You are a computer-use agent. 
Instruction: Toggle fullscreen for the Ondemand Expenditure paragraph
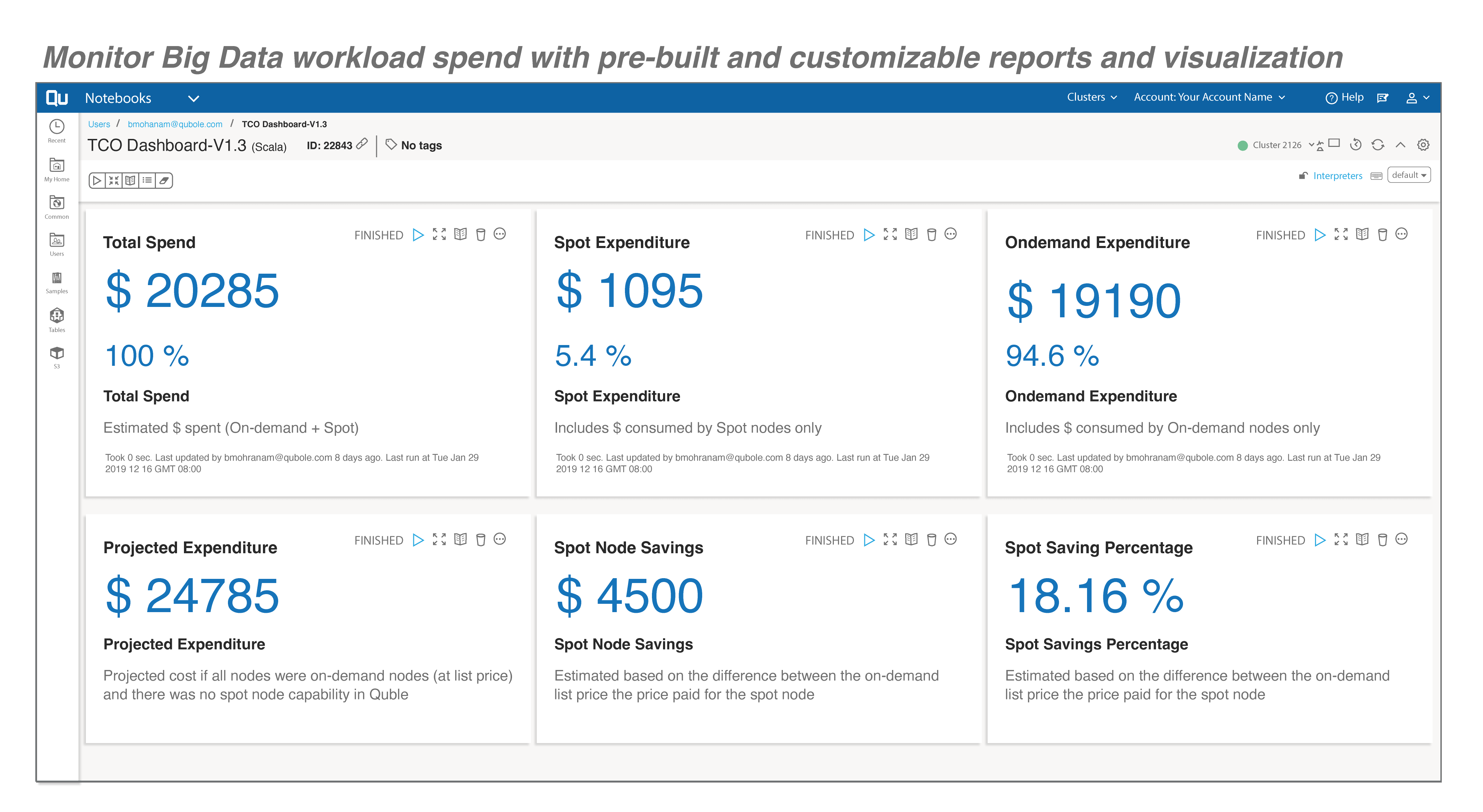1341,235
